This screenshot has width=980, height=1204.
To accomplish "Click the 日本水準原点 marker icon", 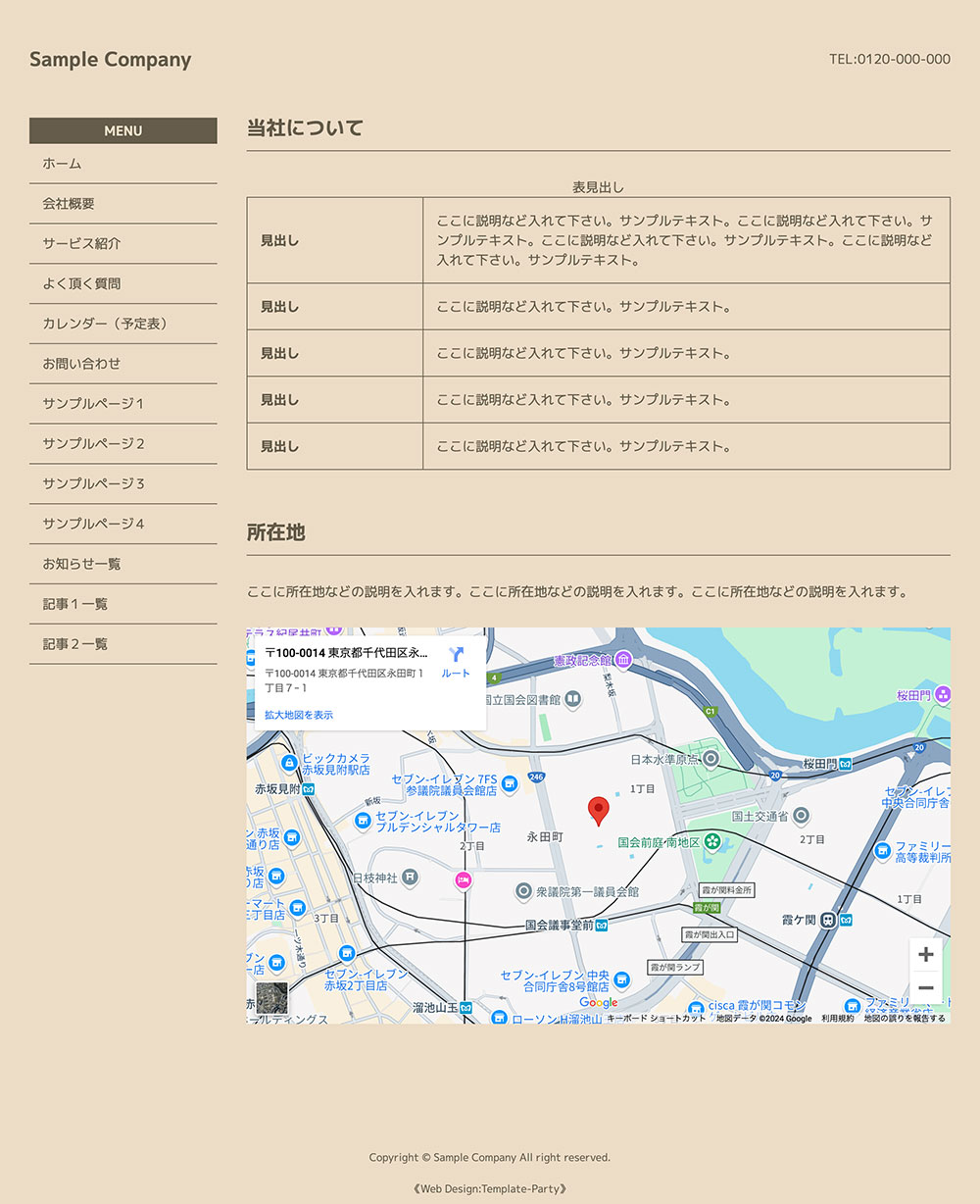I will [711, 759].
